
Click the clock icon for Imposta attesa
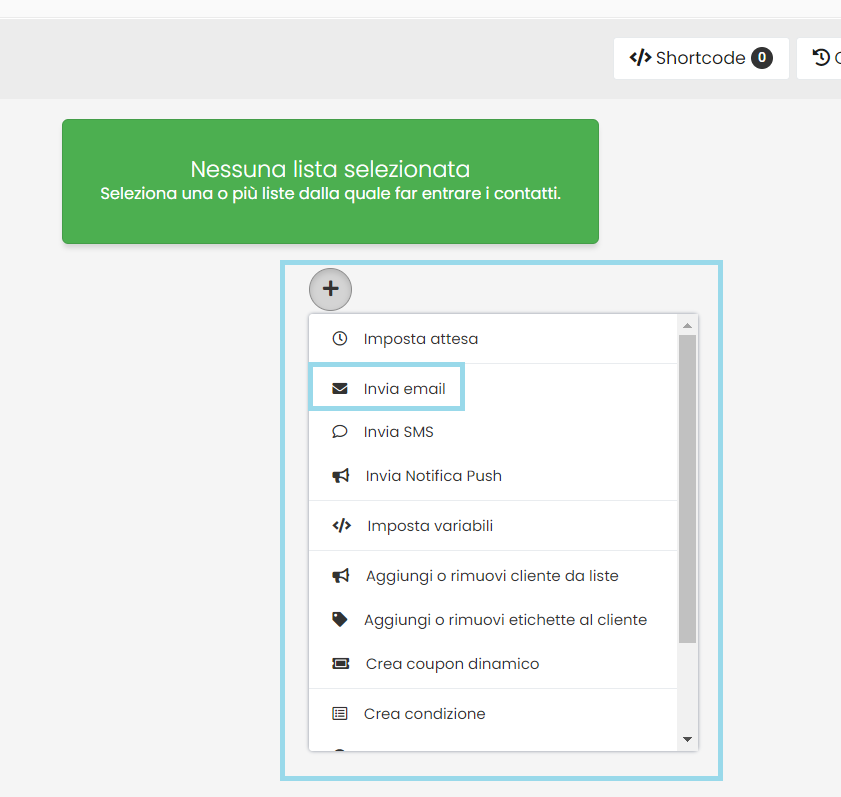click(340, 339)
